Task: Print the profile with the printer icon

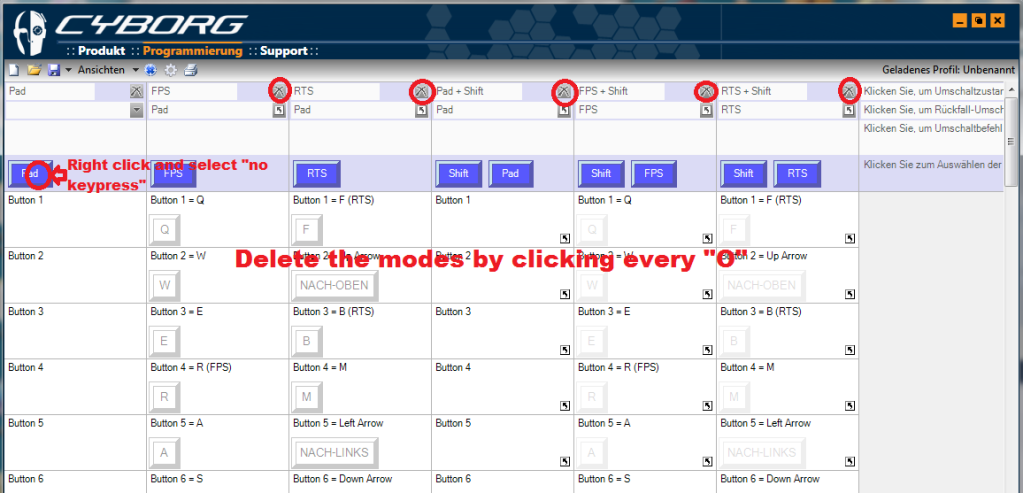Action: tap(191, 70)
